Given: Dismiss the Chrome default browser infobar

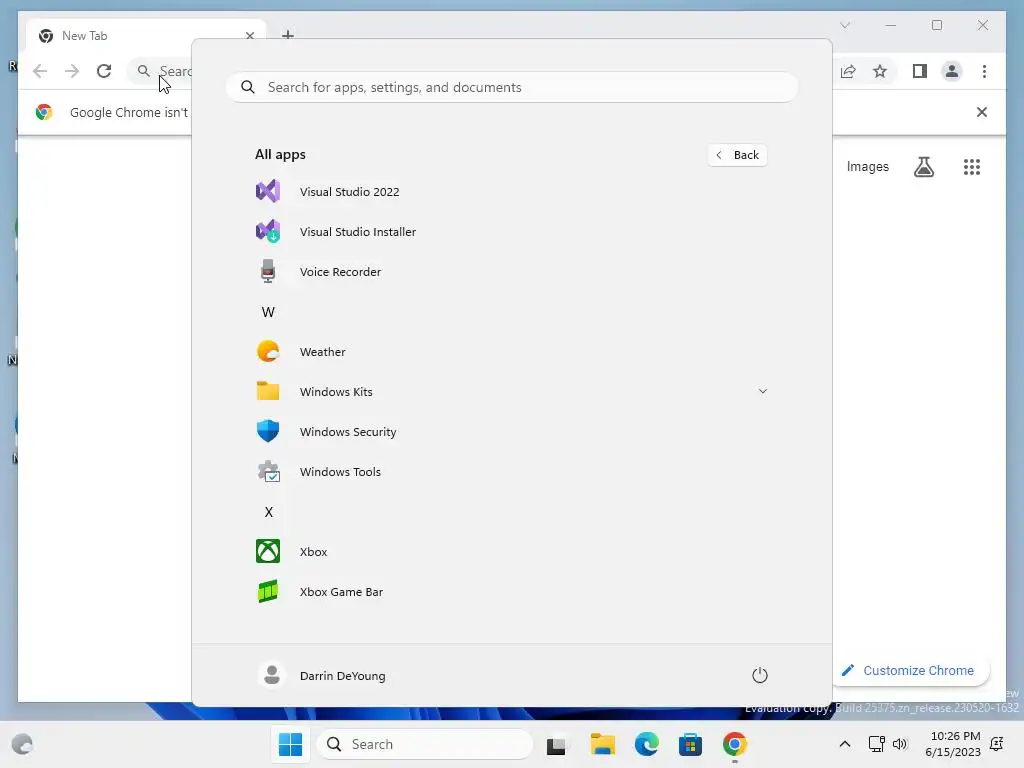Looking at the screenshot, I should click(x=982, y=112).
